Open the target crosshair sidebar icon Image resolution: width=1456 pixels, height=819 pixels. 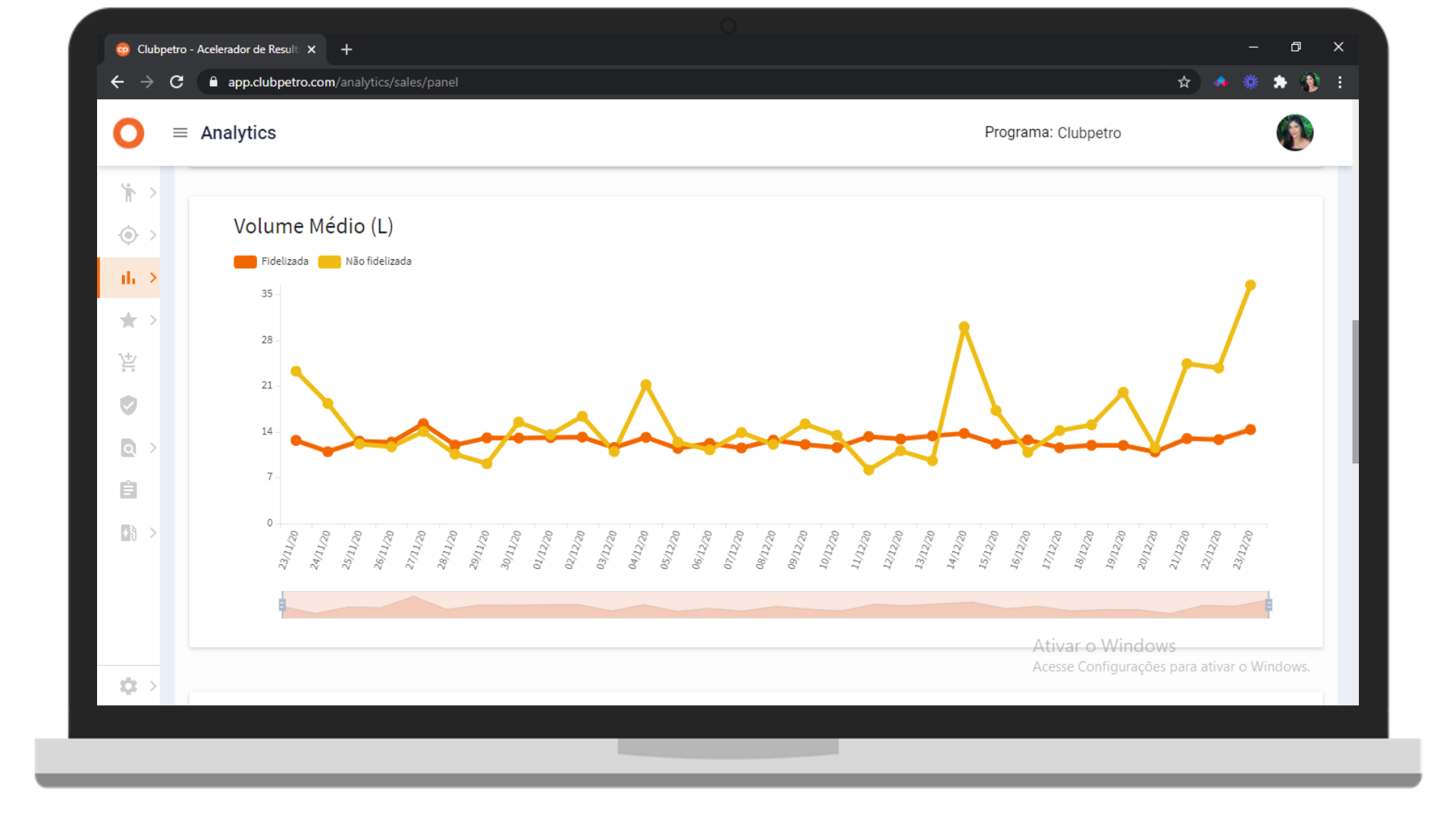(x=128, y=235)
